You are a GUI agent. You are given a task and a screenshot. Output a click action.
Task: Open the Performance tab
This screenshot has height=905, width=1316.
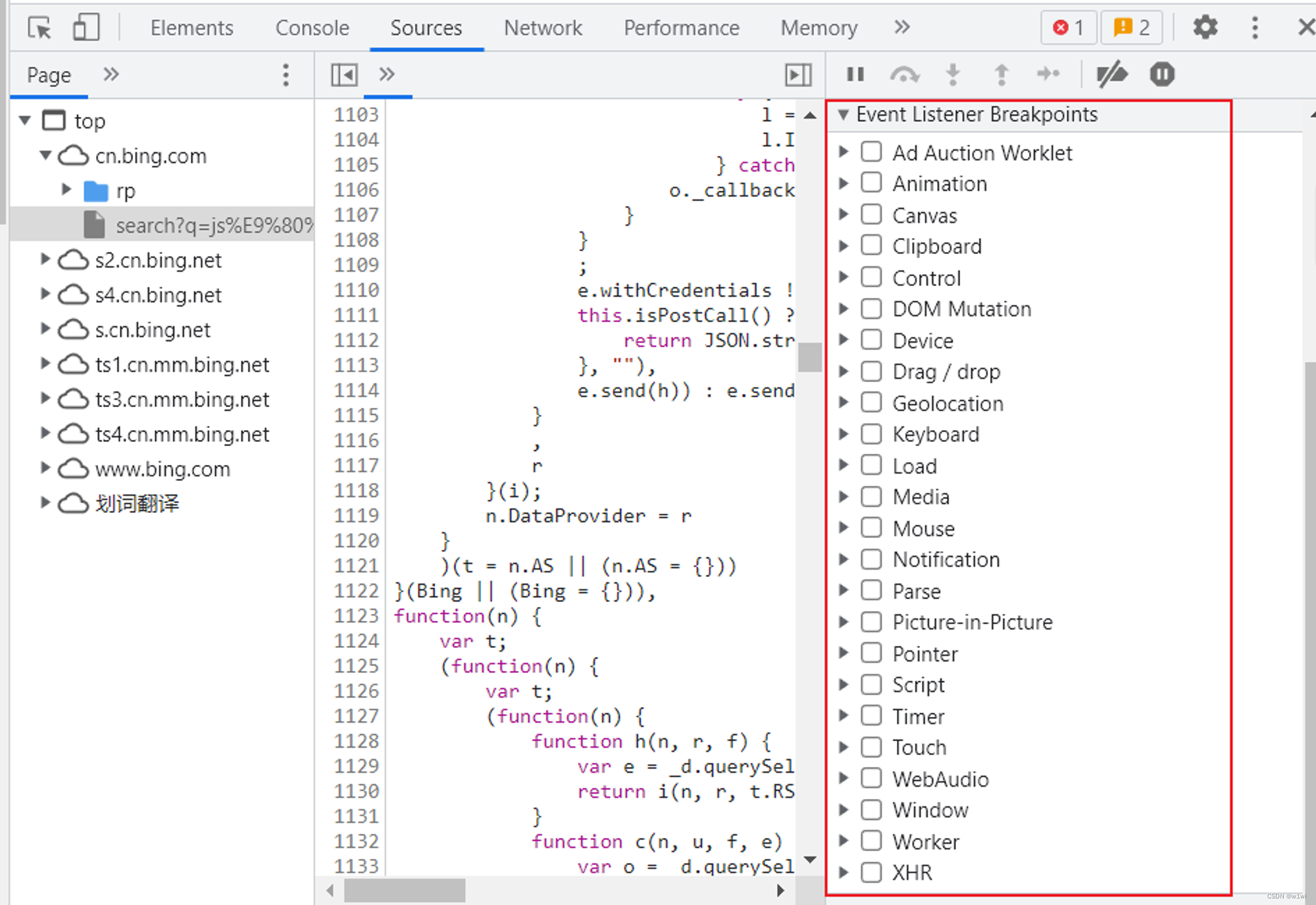pyautogui.click(x=681, y=28)
